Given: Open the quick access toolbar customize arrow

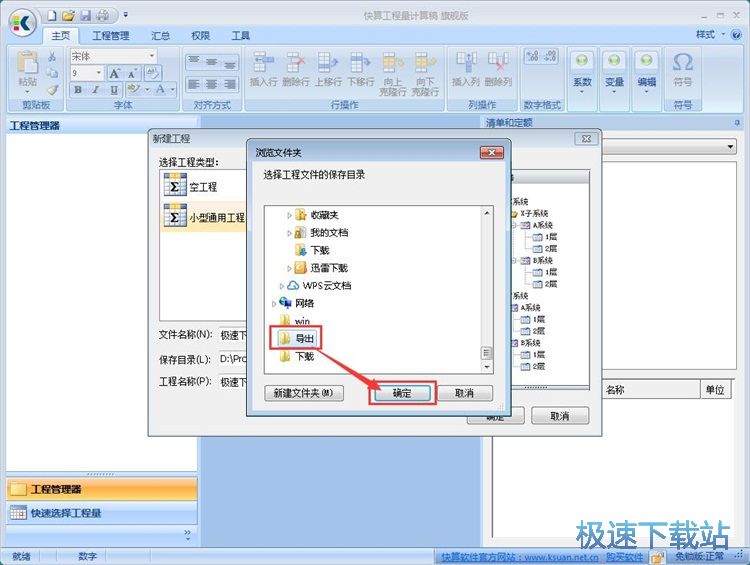Looking at the screenshot, I should (125, 15).
